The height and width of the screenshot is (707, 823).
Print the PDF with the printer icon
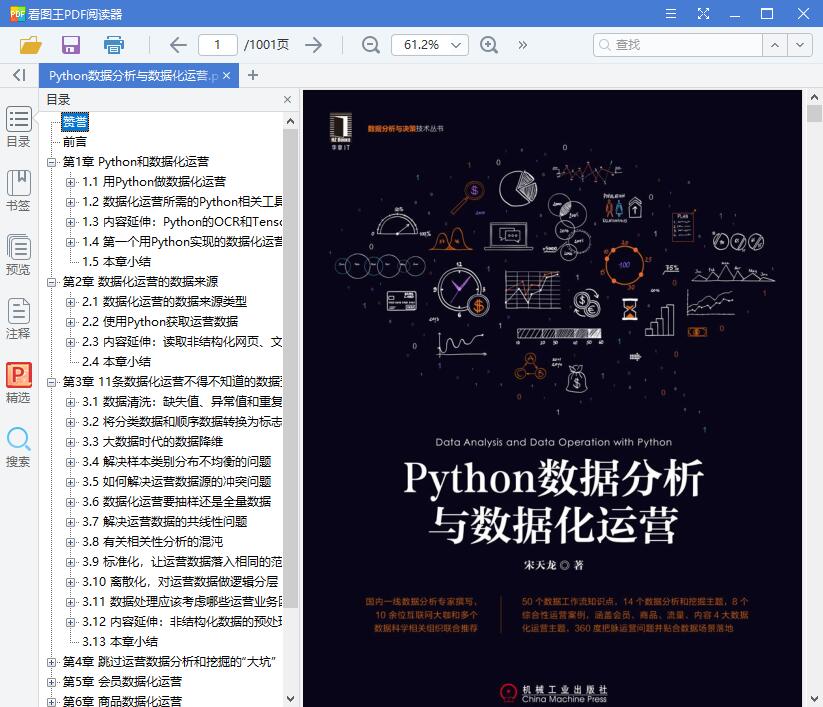tap(113, 45)
